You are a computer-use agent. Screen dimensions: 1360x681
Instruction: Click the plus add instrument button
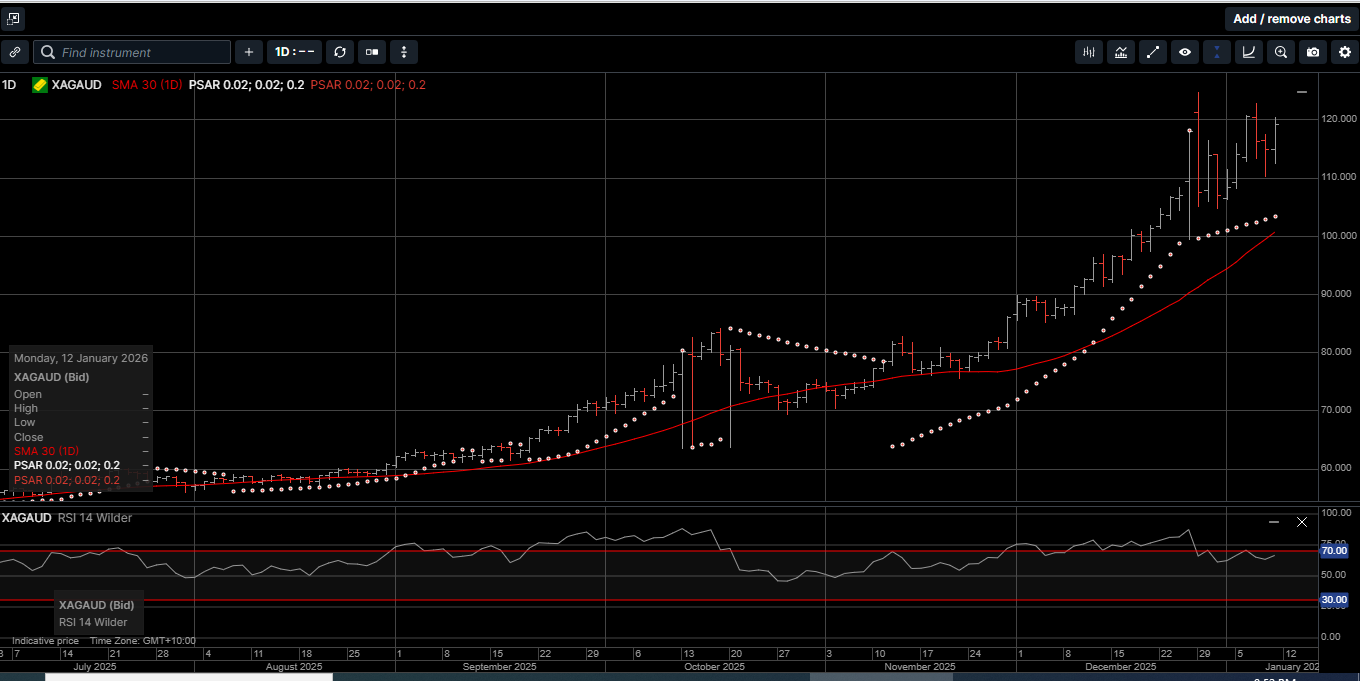pos(249,52)
